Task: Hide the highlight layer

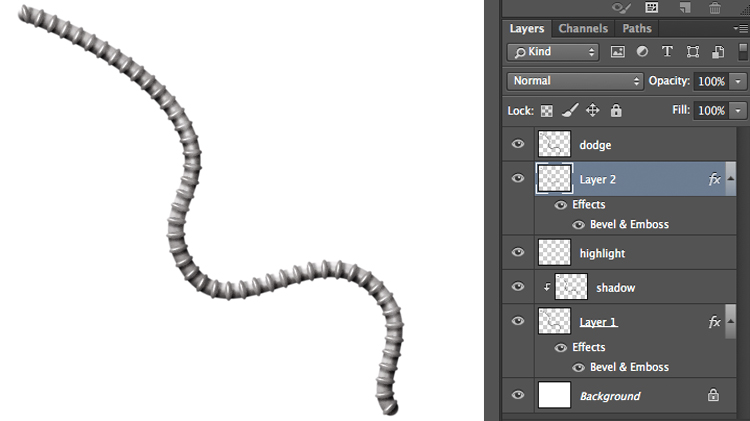Action: [x=518, y=252]
